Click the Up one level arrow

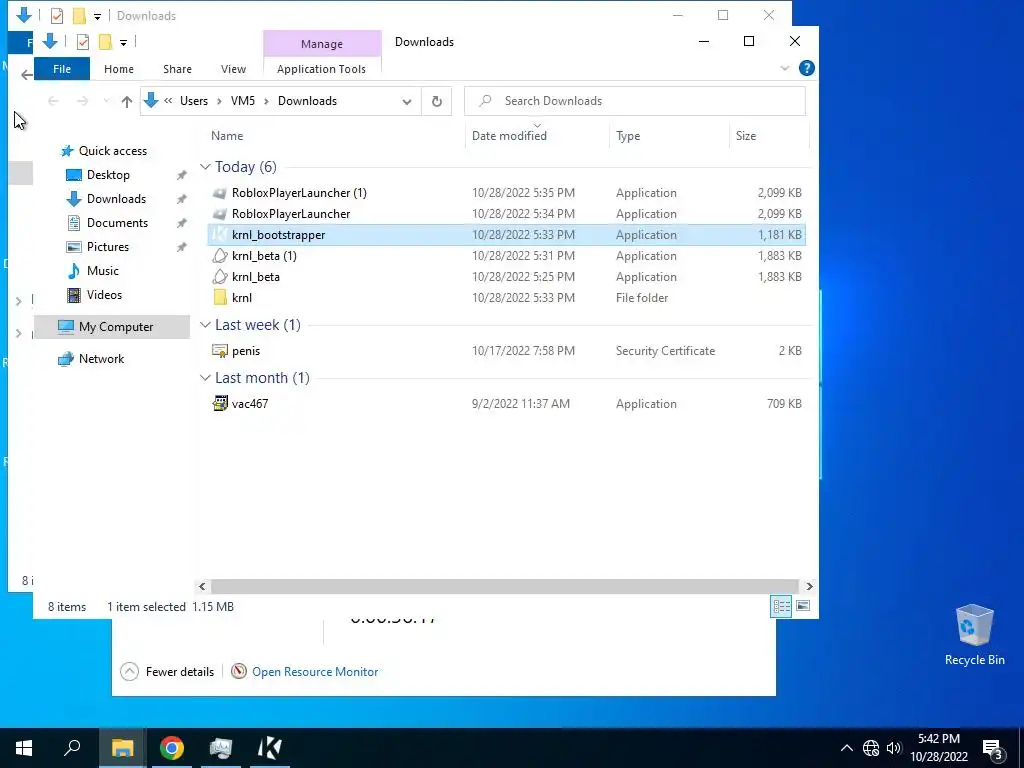pos(127,101)
